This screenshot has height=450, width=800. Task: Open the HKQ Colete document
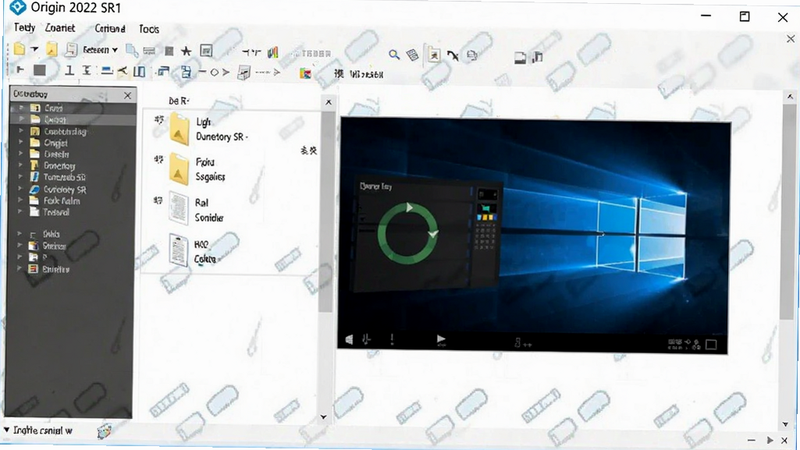pyautogui.click(x=194, y=251)
